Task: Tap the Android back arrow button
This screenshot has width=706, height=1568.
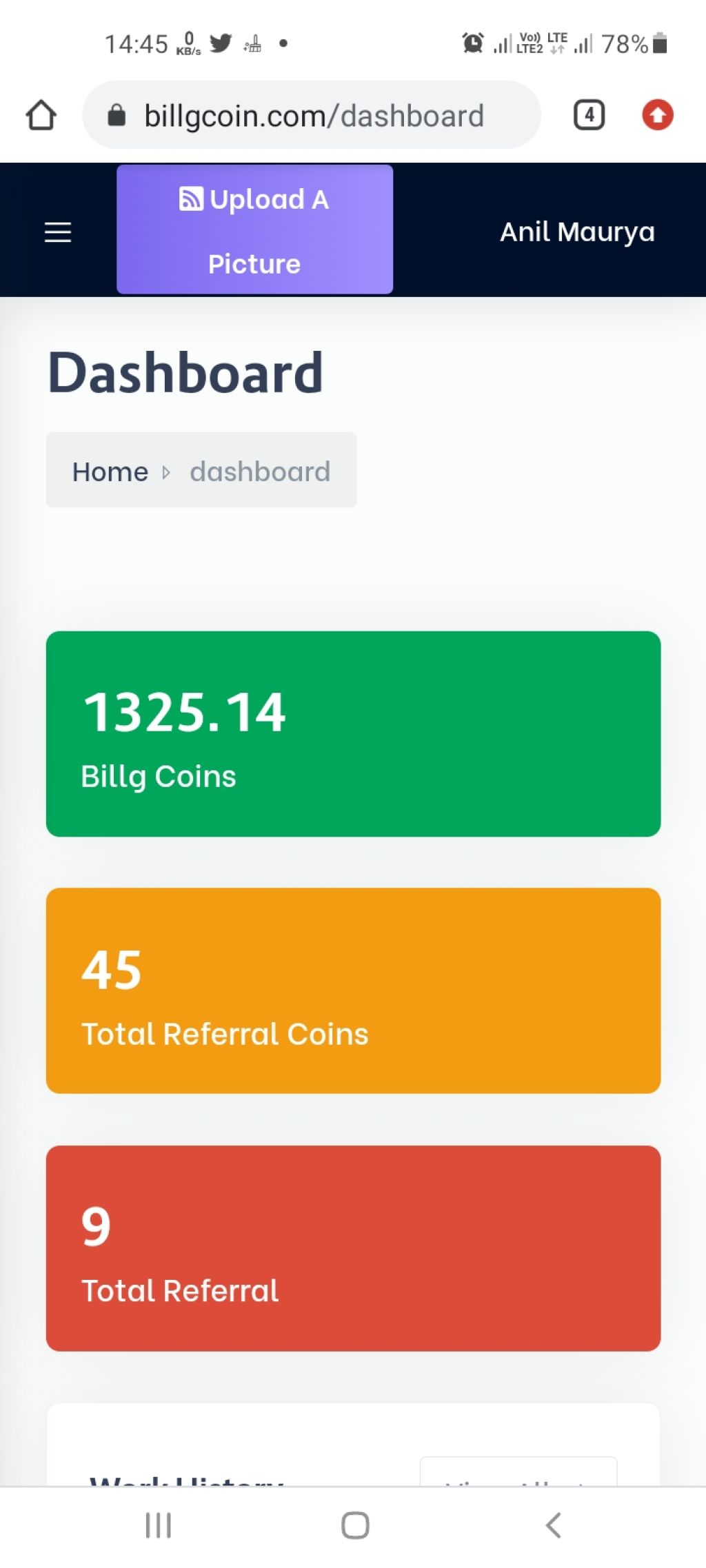Action: pyautogui.click(x=553, y=1525)
